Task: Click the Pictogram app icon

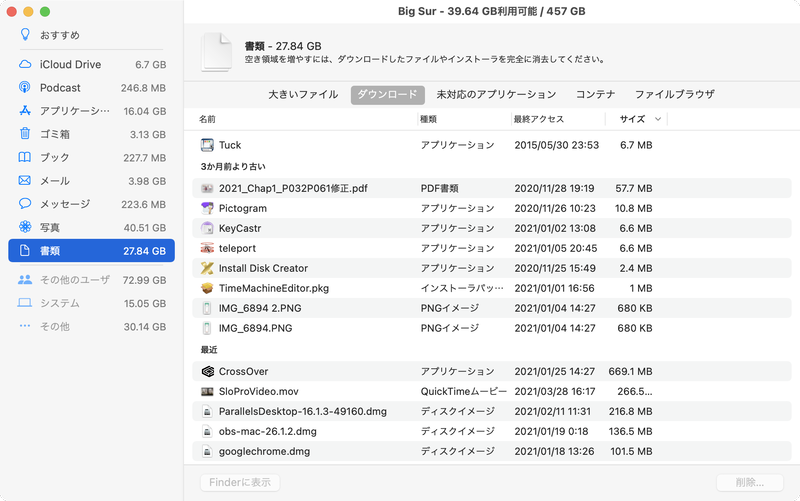Action: 207,208
